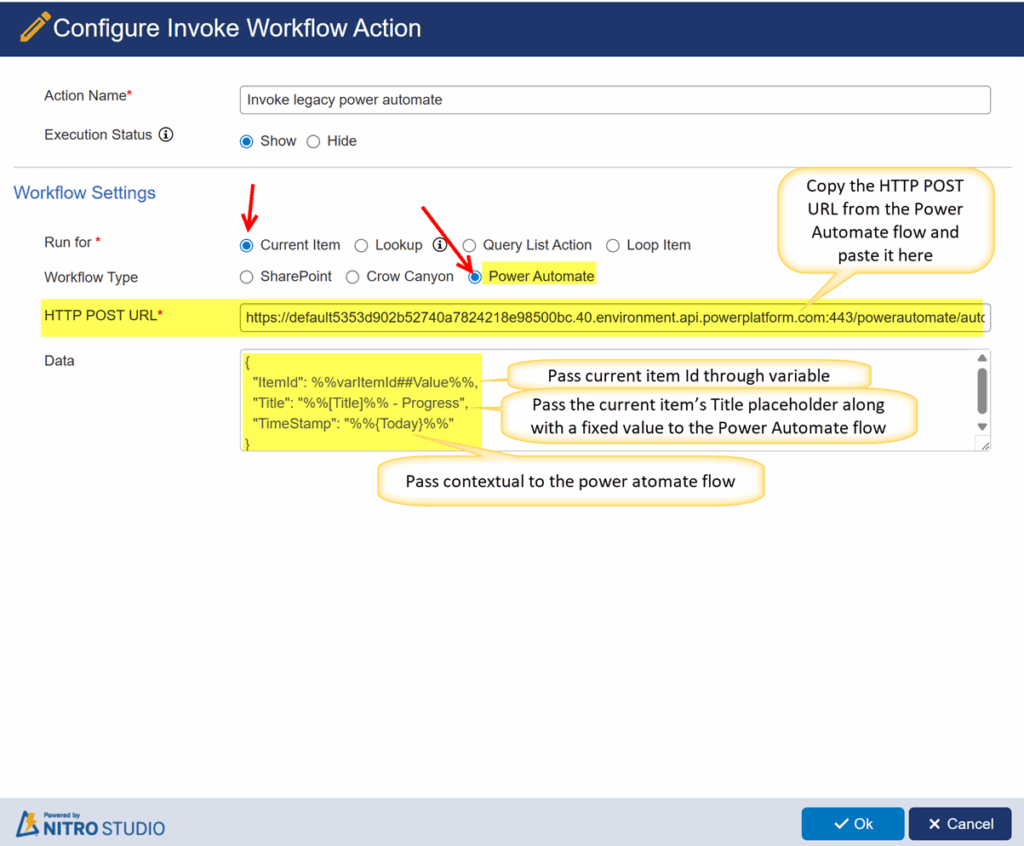Click the pencil icon in the dialog header
1024x846 pixels.
(x=35, y=28)
